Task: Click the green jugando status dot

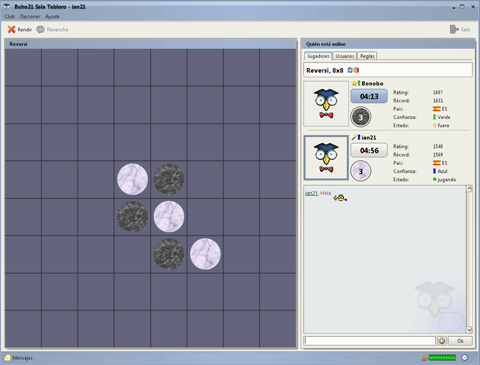Action: point(435,179)
